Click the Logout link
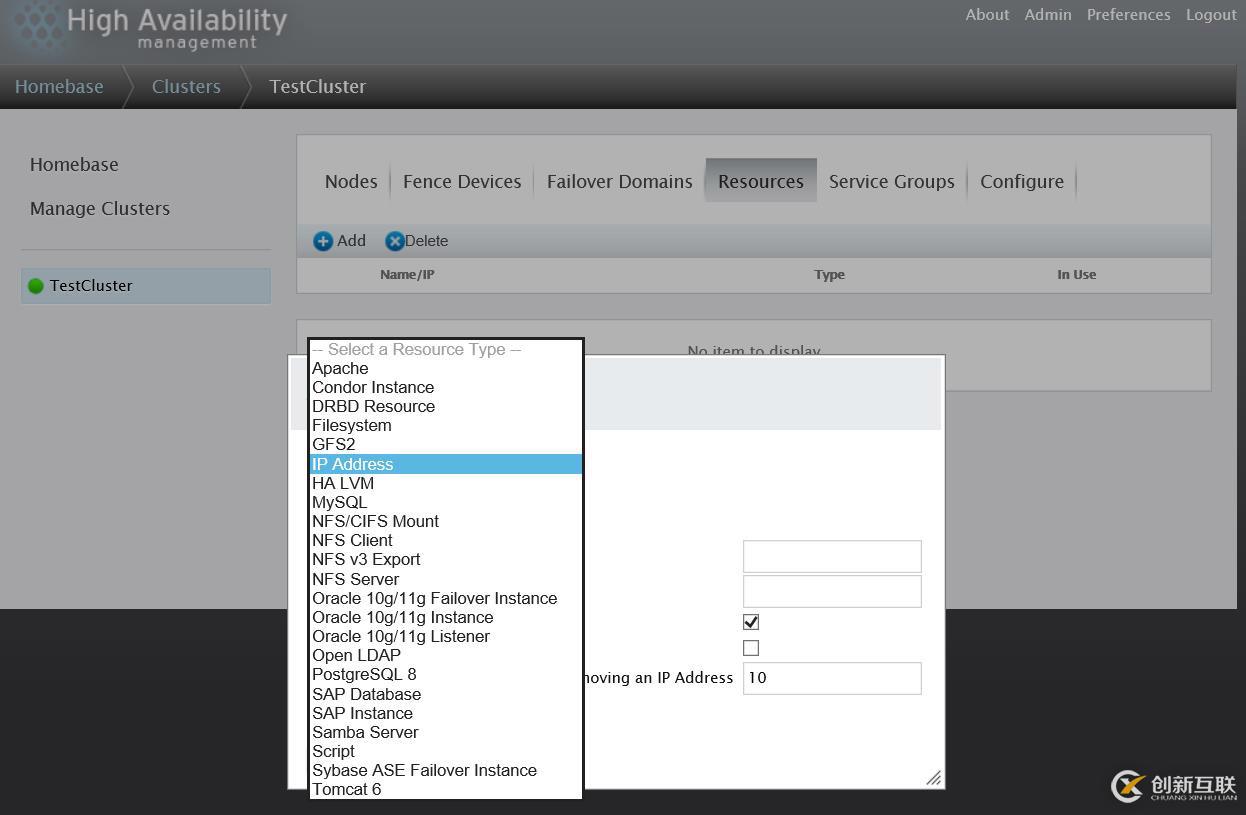1246x815 pixels. click(1211, 15)
